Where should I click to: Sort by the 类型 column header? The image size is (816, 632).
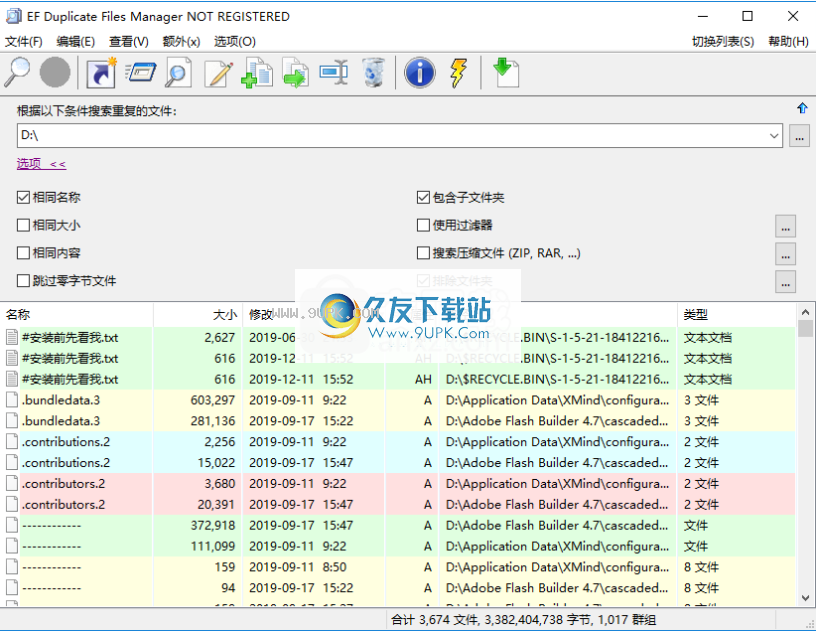coord(736,314)
